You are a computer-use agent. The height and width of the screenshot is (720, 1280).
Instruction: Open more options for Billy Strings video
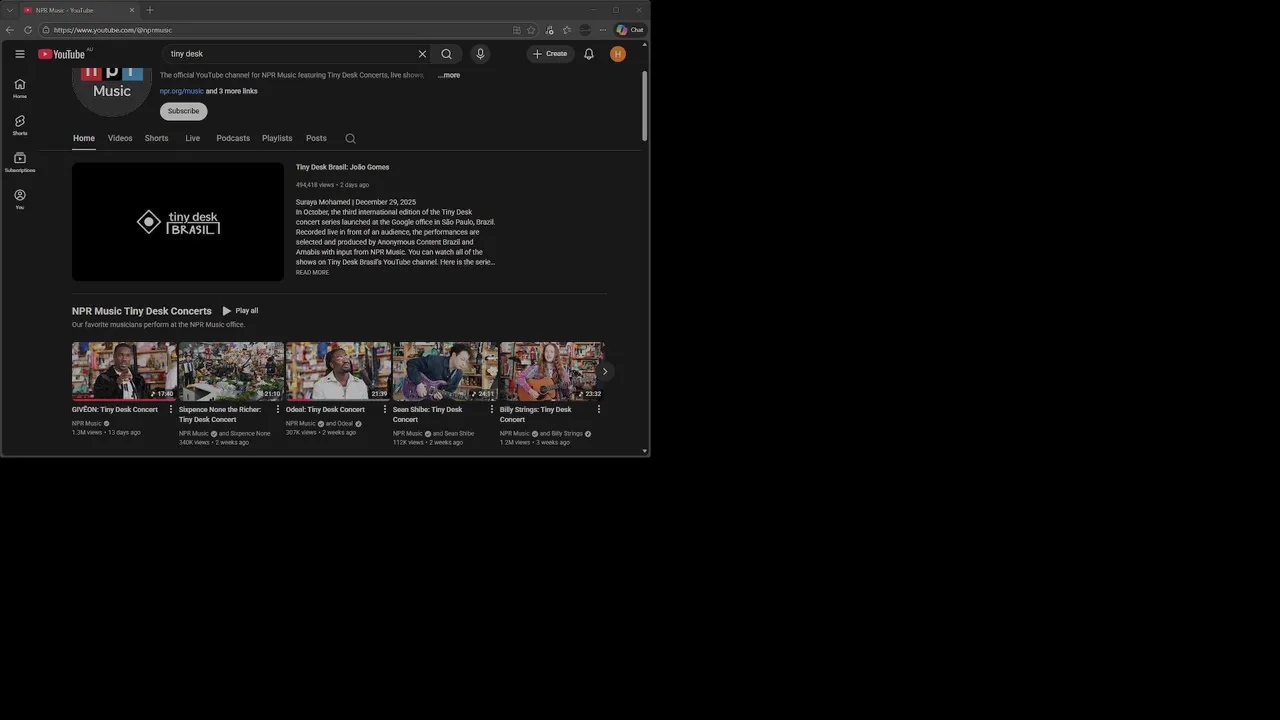tap(599, 409)
